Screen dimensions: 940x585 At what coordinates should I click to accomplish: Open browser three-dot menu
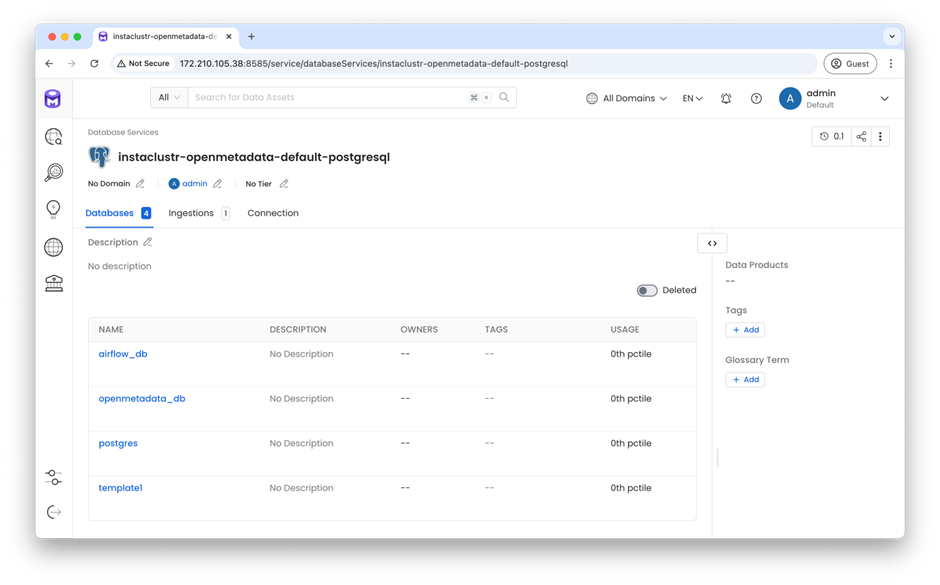(890, 64)
